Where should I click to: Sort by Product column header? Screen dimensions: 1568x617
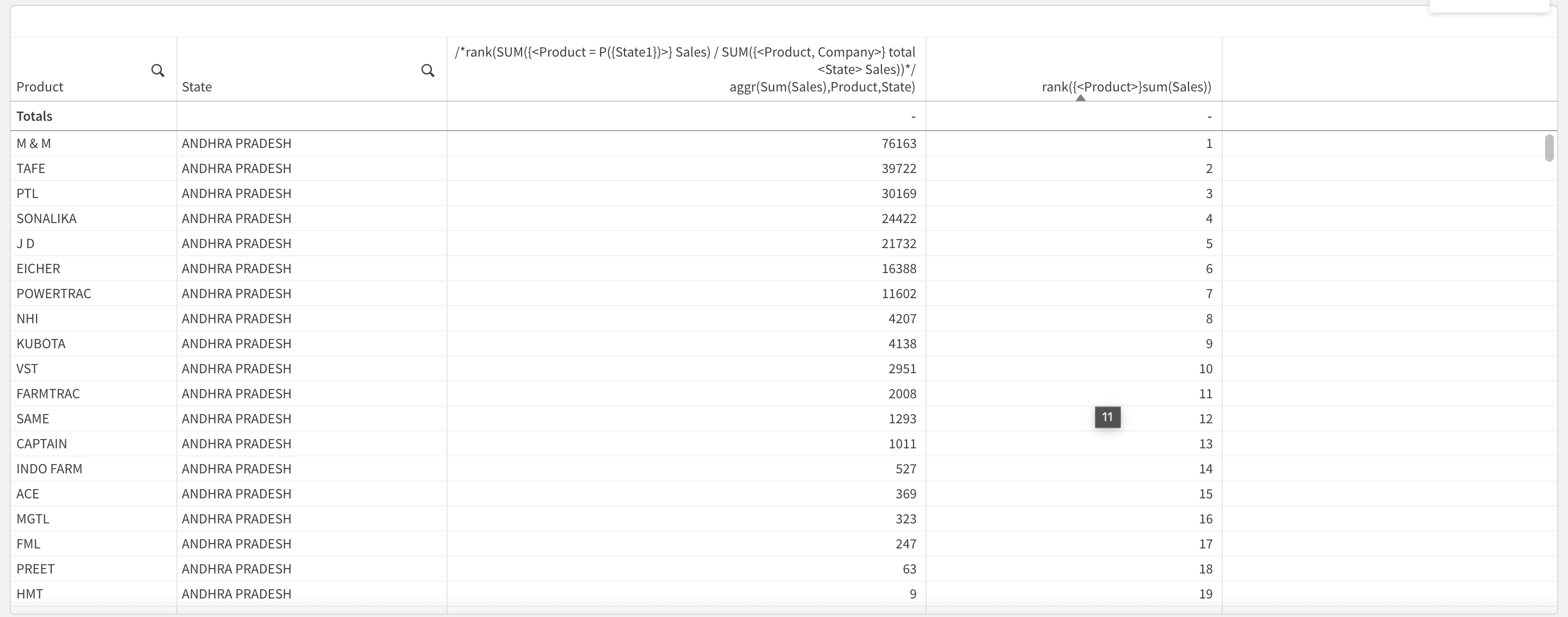point(40,87)
